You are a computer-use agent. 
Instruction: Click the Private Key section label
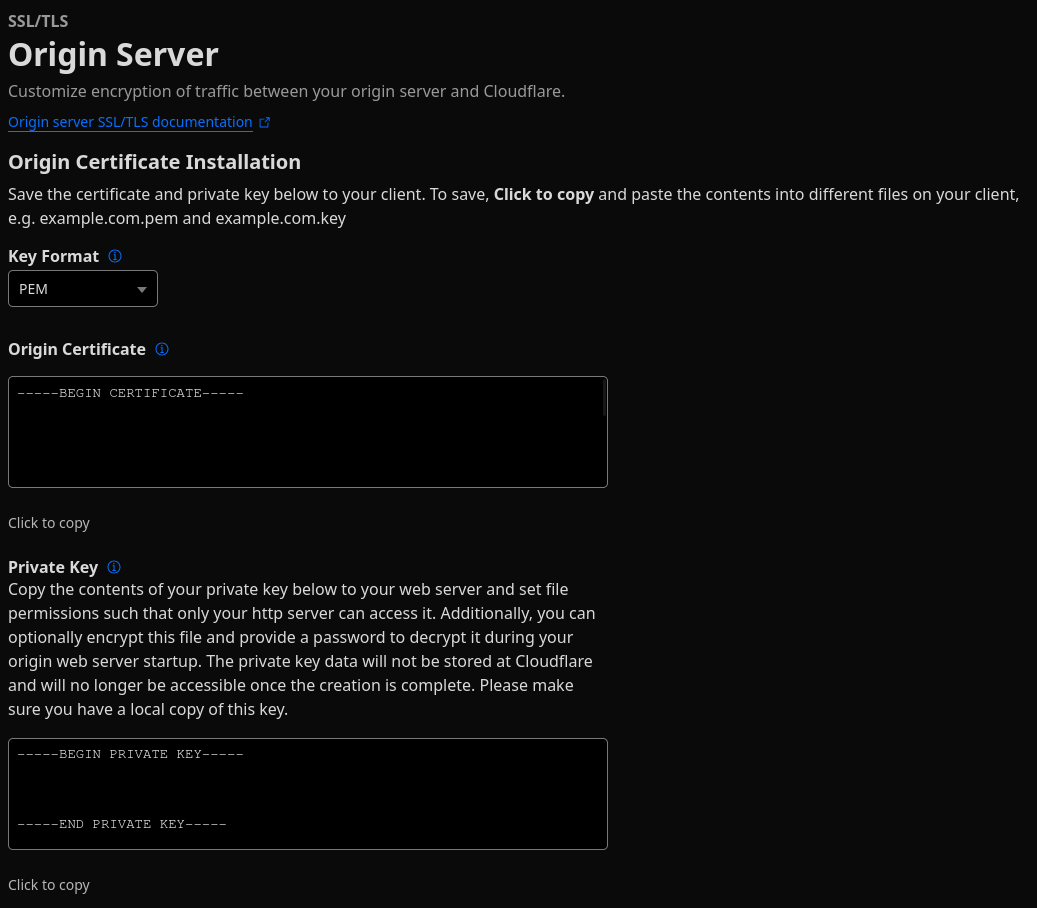[53, 567]
